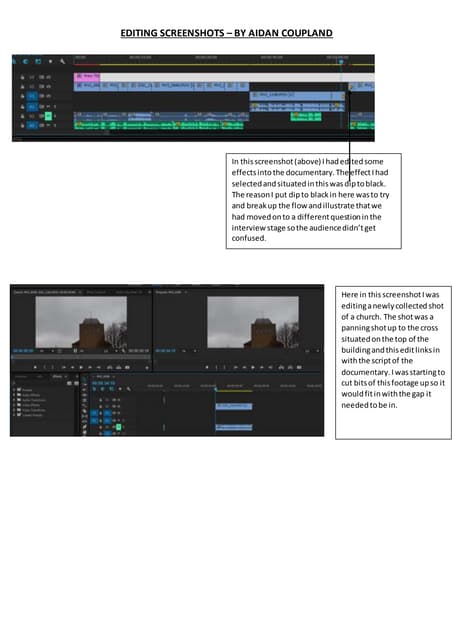The image size is (453, 640).
Task: Select the church video clip in lower timeline
Action: click(234, 406)
